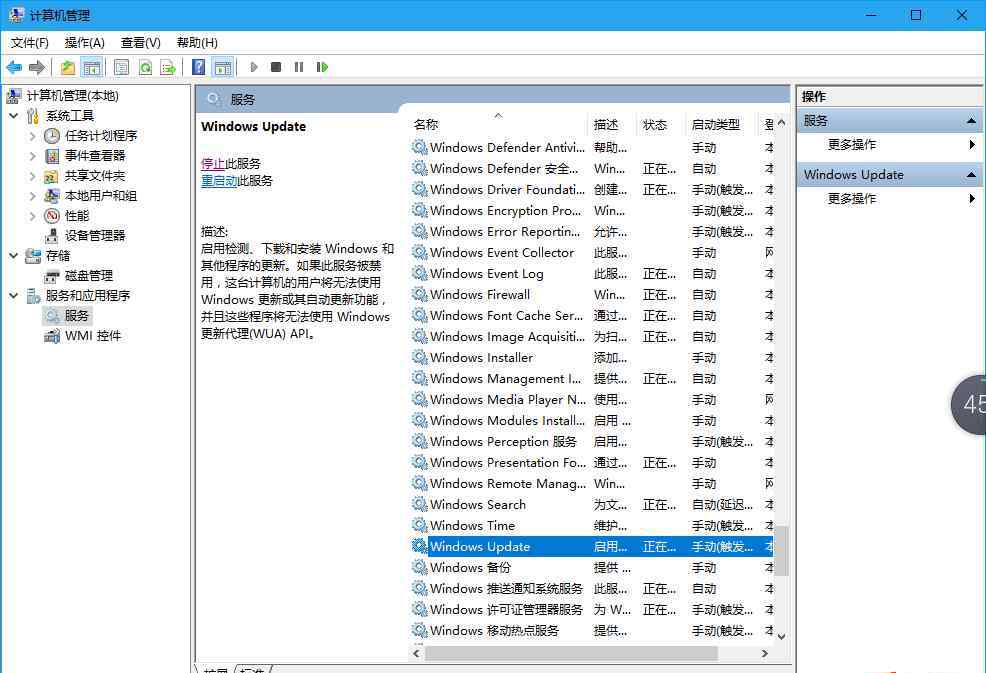Click the Pause Service icon
This screenshot has height=673, width=986.
coord(299,67)
